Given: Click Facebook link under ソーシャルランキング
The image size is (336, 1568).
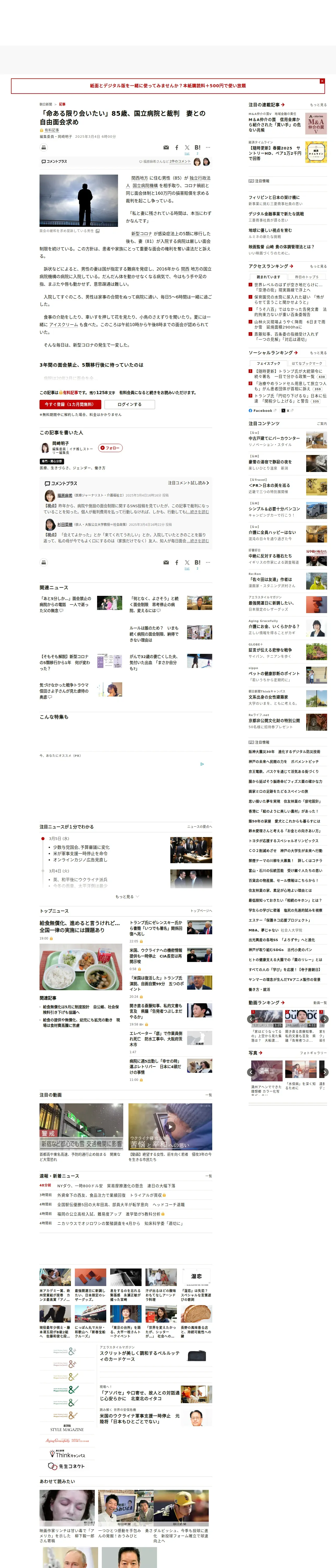Looking at the screenshot, I should [x=262, y=410].
